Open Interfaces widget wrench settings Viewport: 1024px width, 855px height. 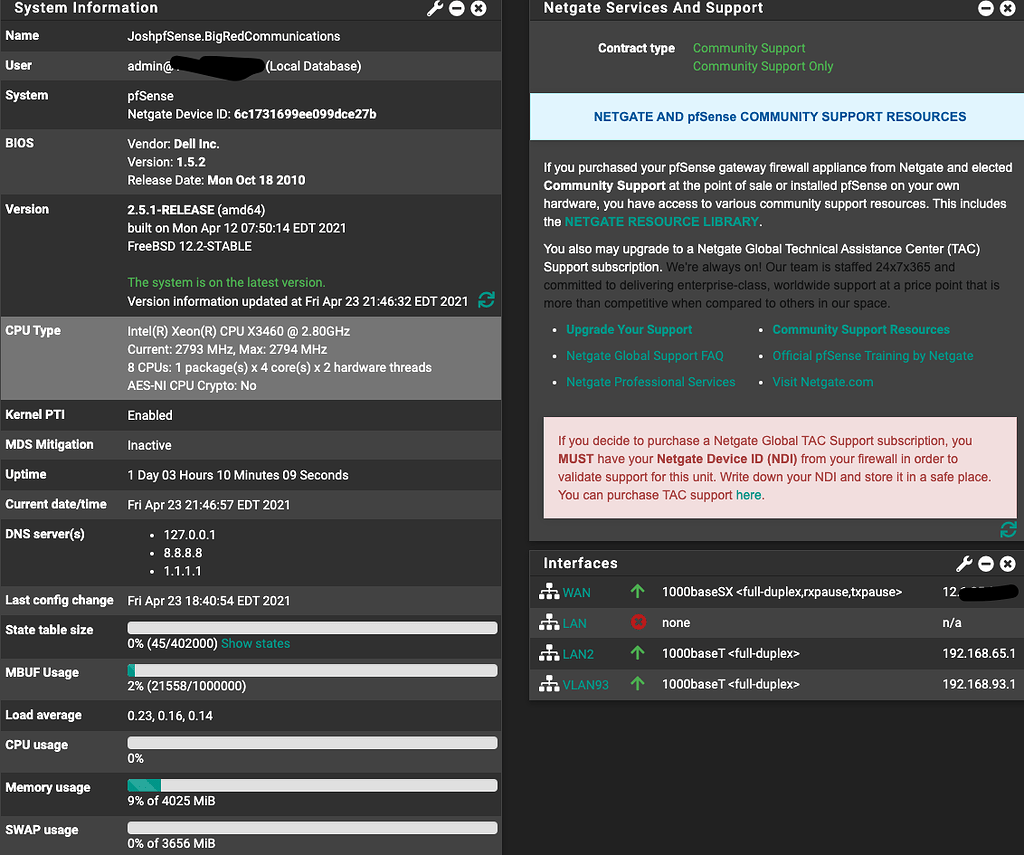(x=964, y=564)
